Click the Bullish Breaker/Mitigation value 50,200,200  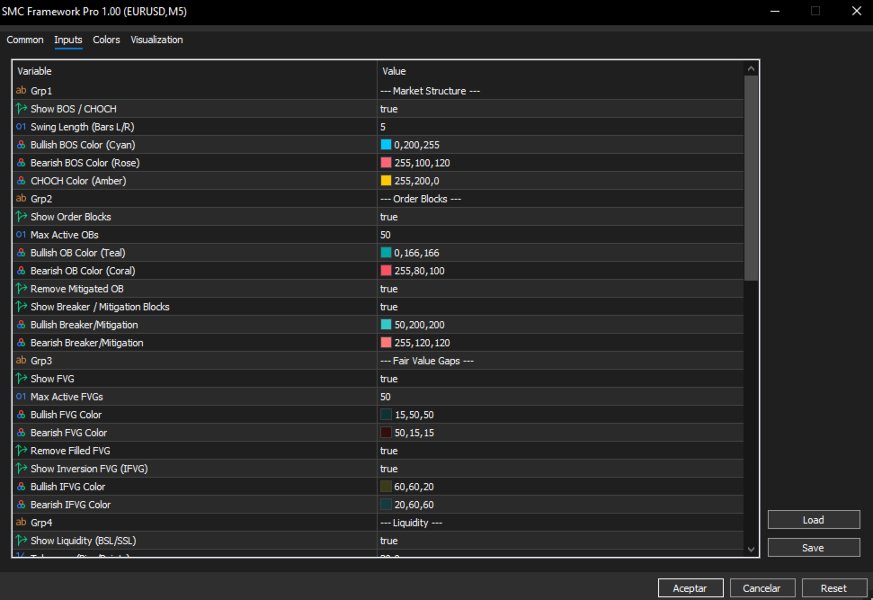point(419,325)
